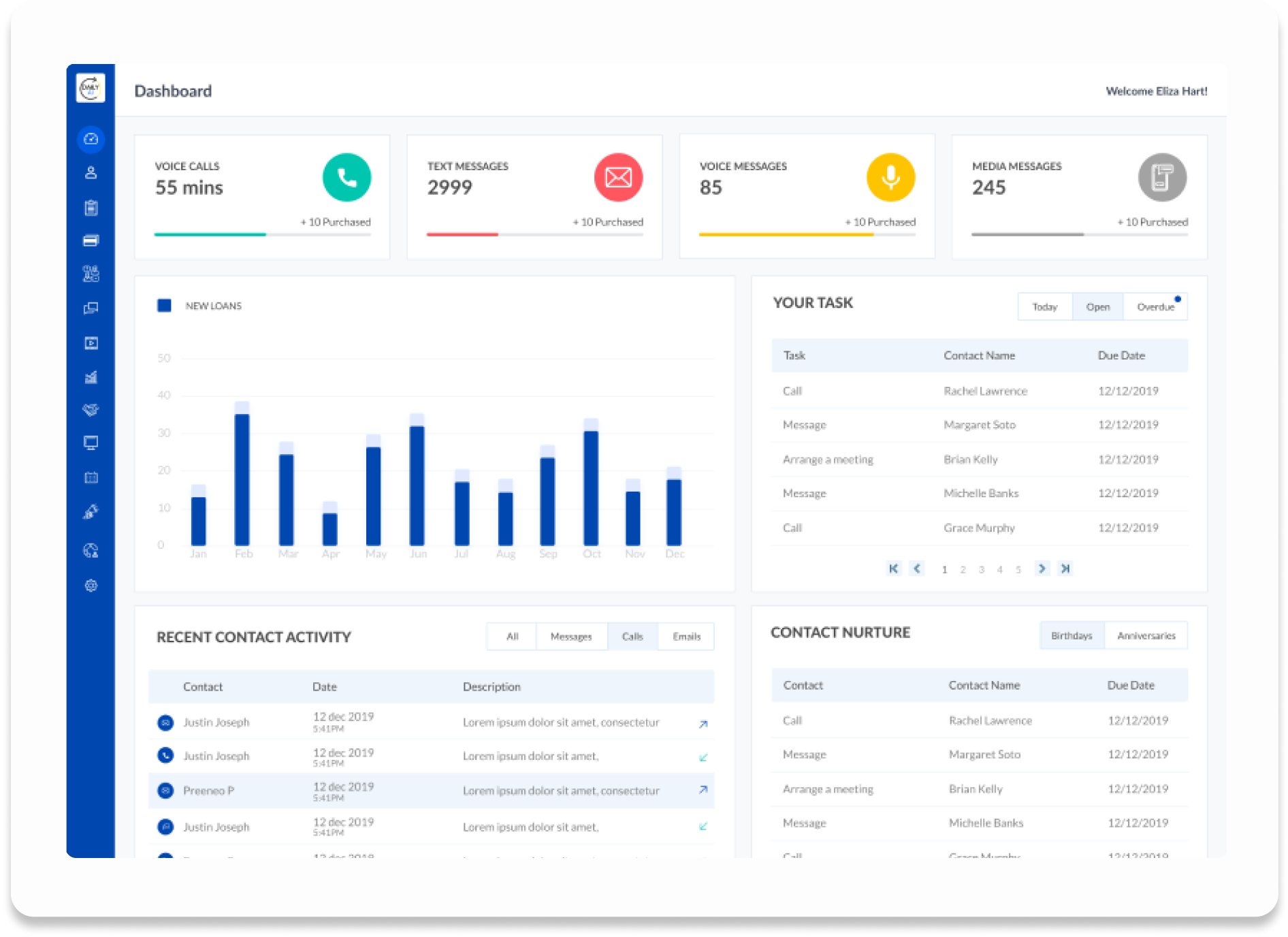Click 'Brian Kelly' in Your Task table
This screenshot has height=937, width=1288.
(971, 460)
